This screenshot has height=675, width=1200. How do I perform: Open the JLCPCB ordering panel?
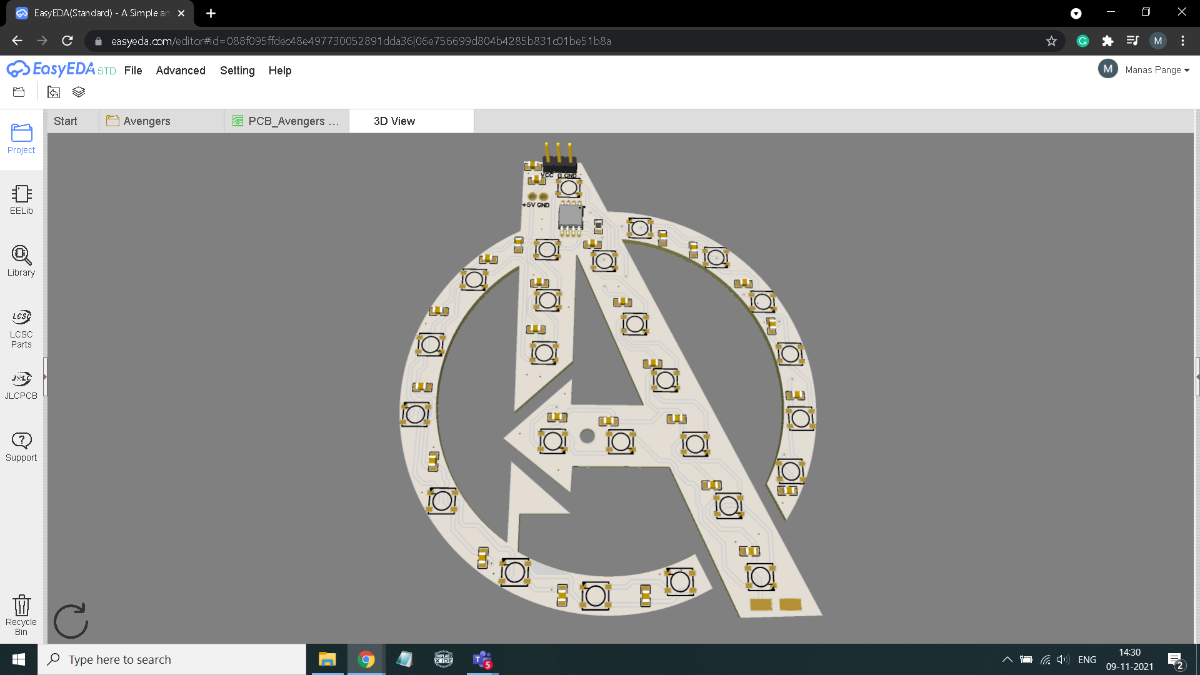click(21, 385)
